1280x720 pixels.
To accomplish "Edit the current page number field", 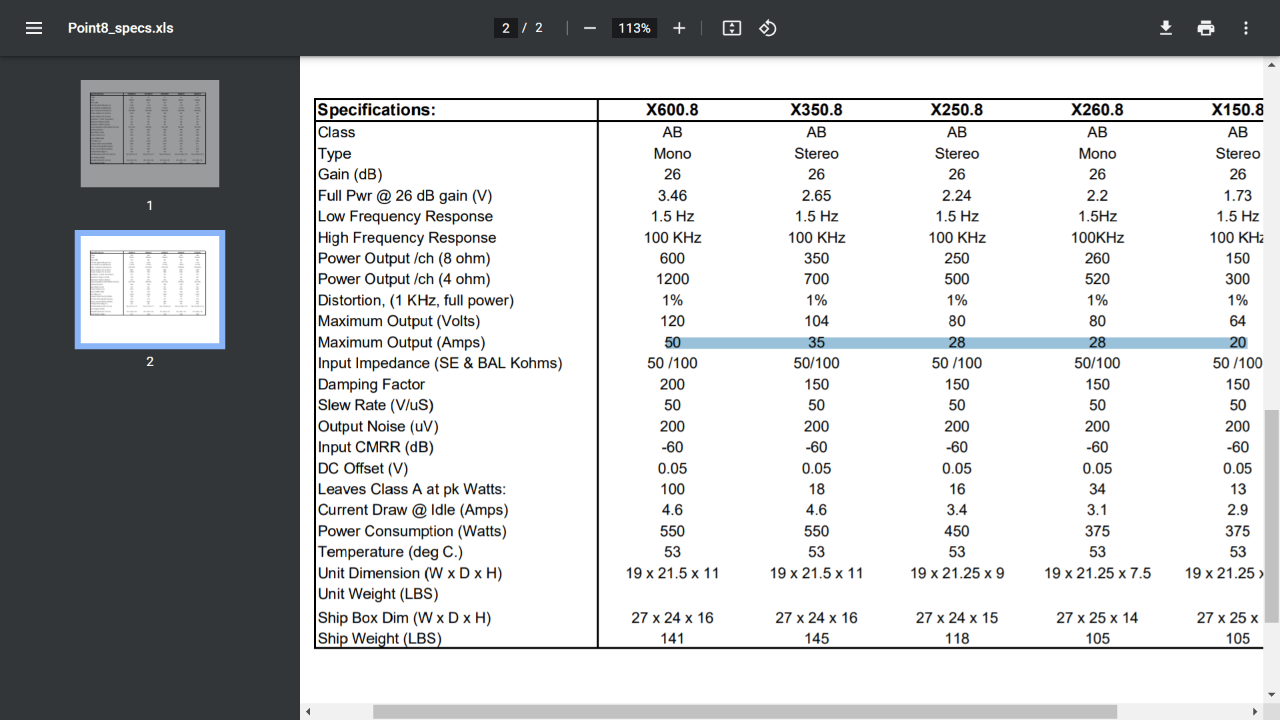I will click(506, 28).
